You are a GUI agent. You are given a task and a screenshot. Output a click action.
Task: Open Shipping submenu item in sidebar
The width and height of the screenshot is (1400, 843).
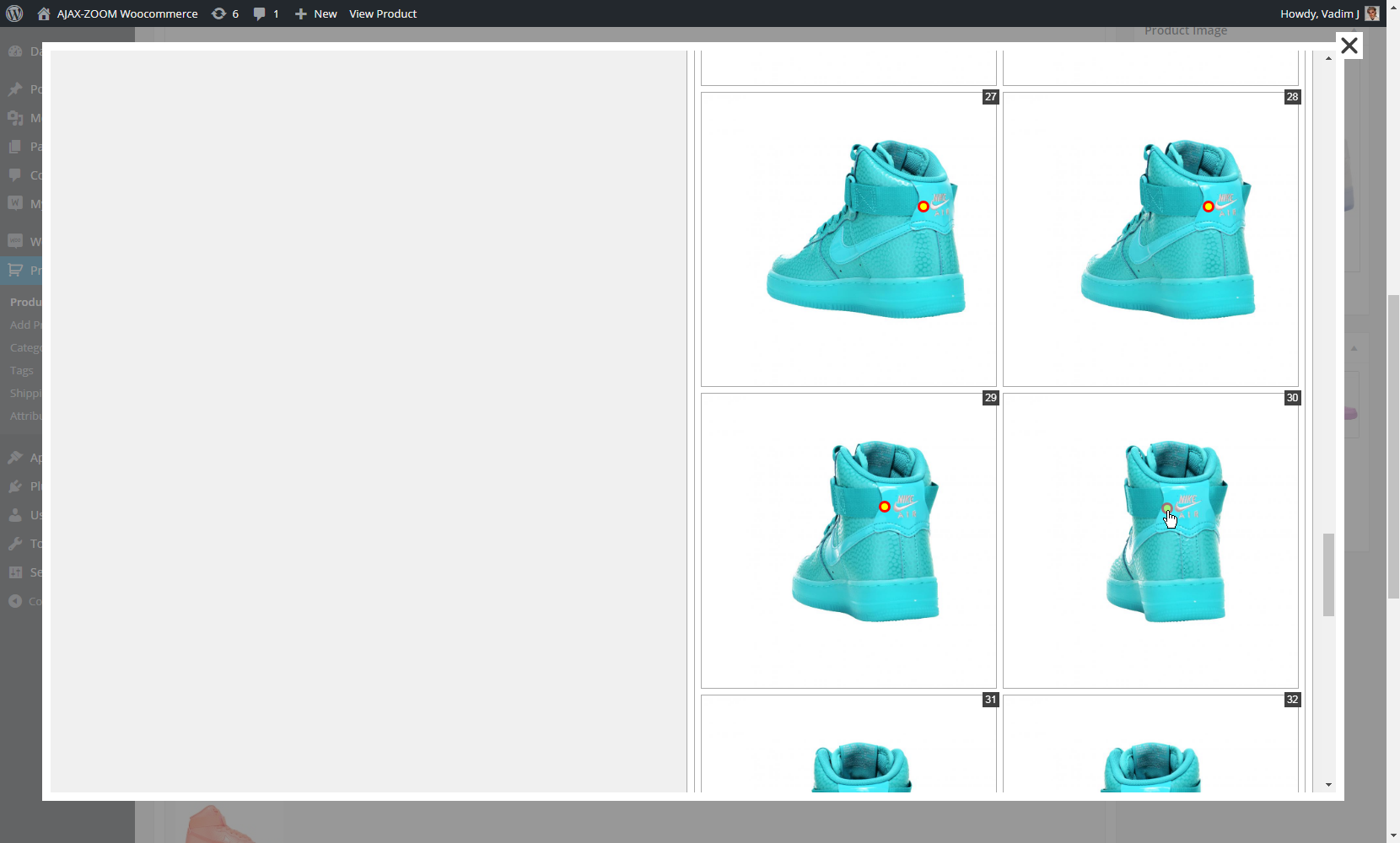point(25,393)
